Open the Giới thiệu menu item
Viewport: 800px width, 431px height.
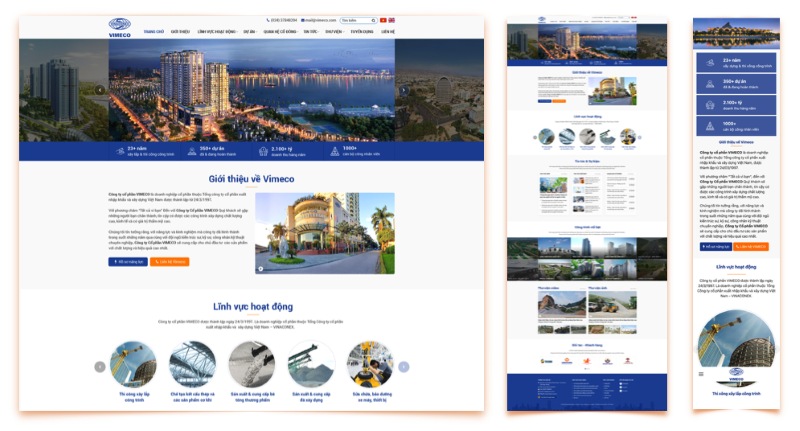[x=180, y=32]
